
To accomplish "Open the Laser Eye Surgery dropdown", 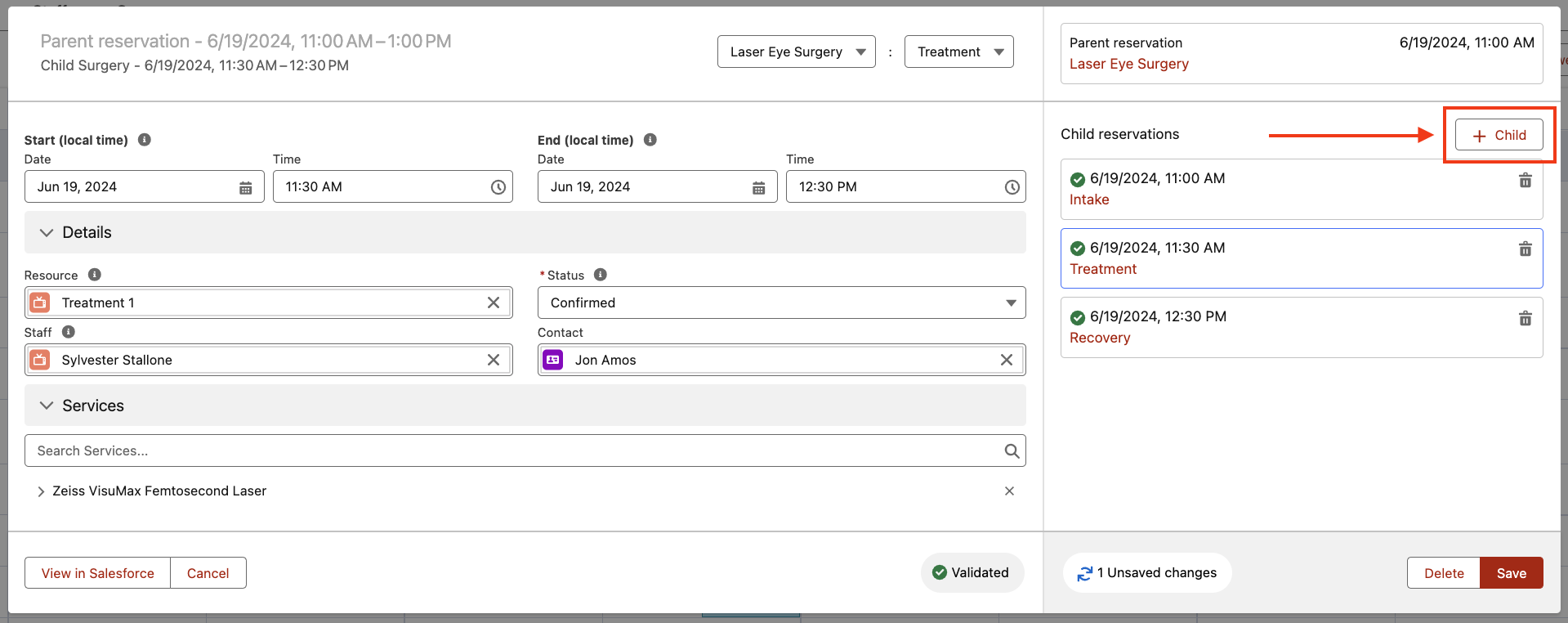I will (x=796, y=52).
